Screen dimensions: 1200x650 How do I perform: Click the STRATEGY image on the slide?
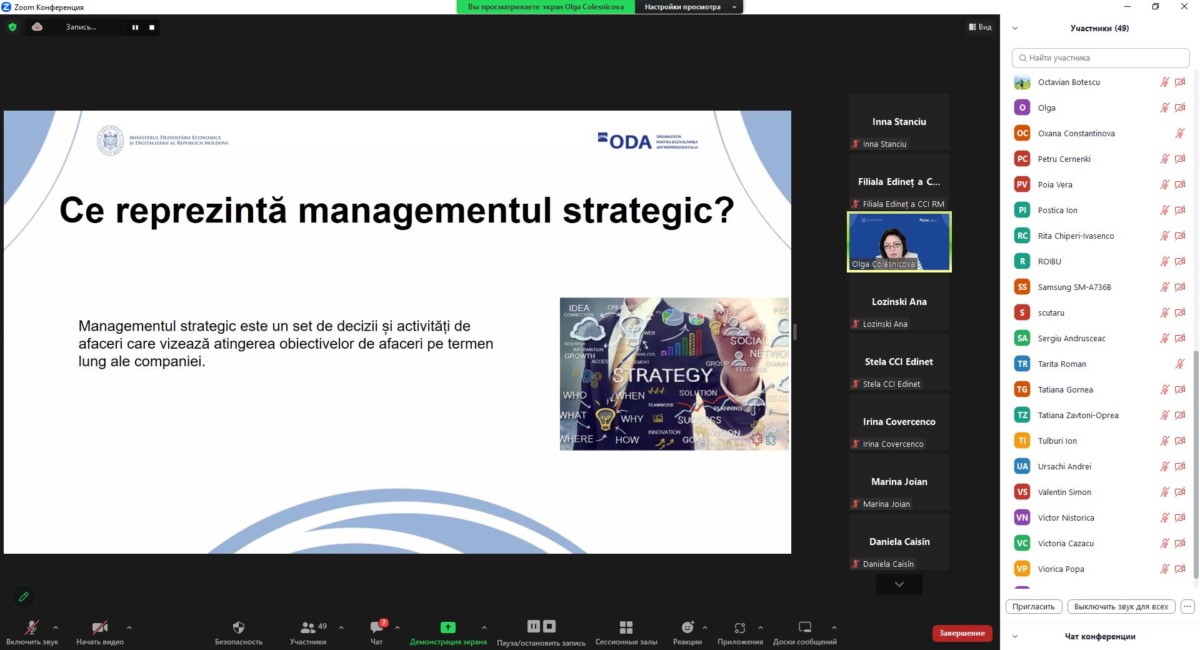674,374
